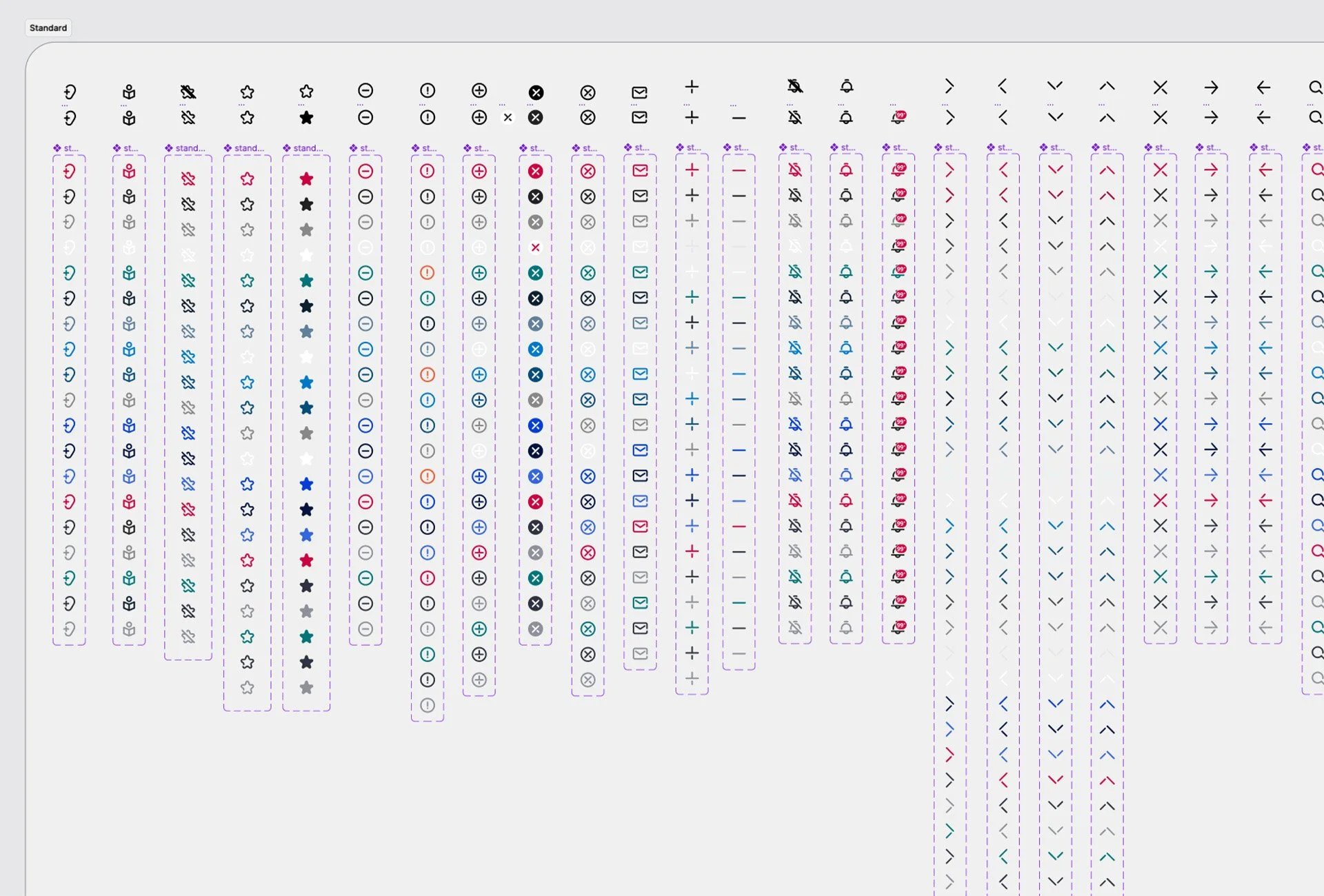Click the topmost black filled close-circle icon
This screenshot has width=1324, height=896.
(x=536, y=92)
